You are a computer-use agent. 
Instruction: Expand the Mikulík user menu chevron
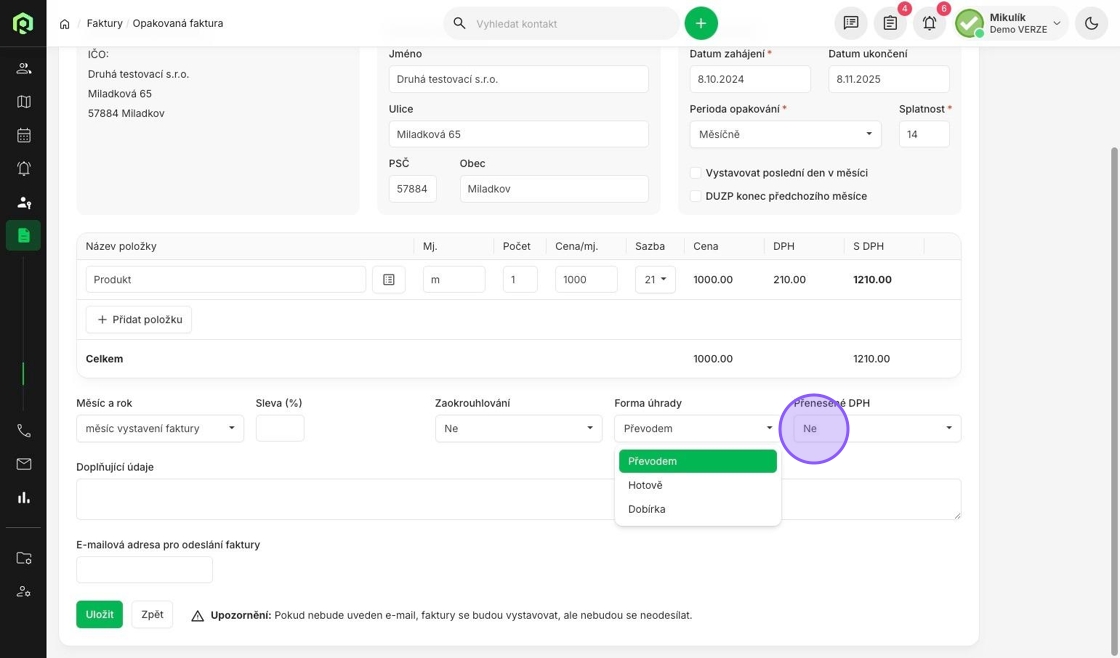(1057, 24)
